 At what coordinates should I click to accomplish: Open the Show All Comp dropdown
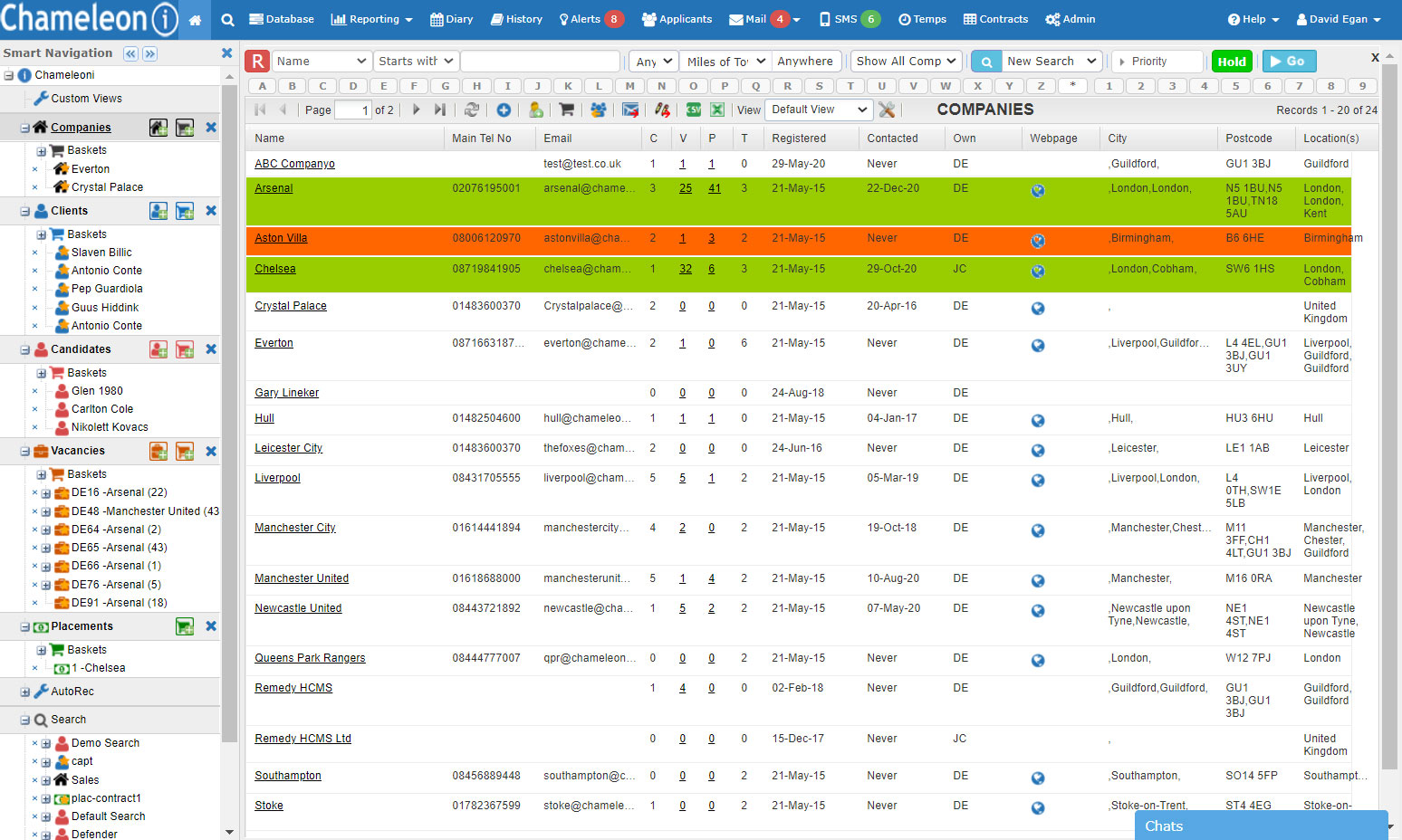pos(907,61)
